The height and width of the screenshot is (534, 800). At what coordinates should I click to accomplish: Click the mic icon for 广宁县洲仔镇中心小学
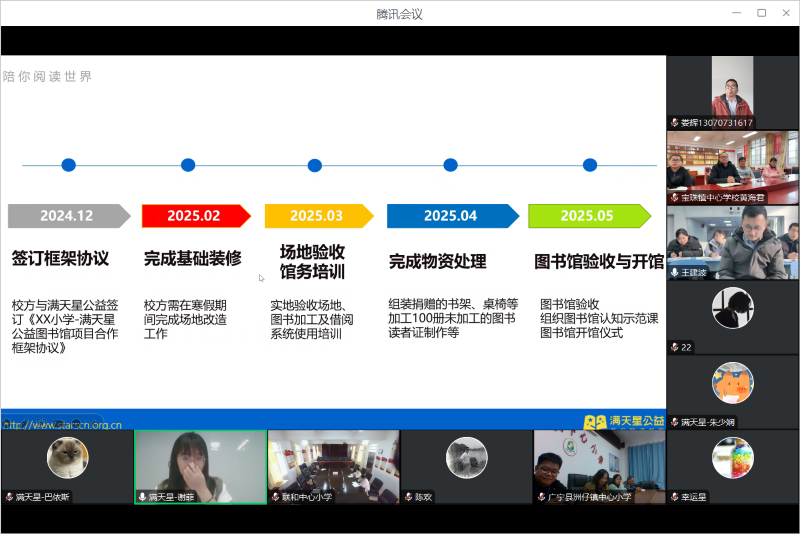pyautogui.click(x=541, y=497)
